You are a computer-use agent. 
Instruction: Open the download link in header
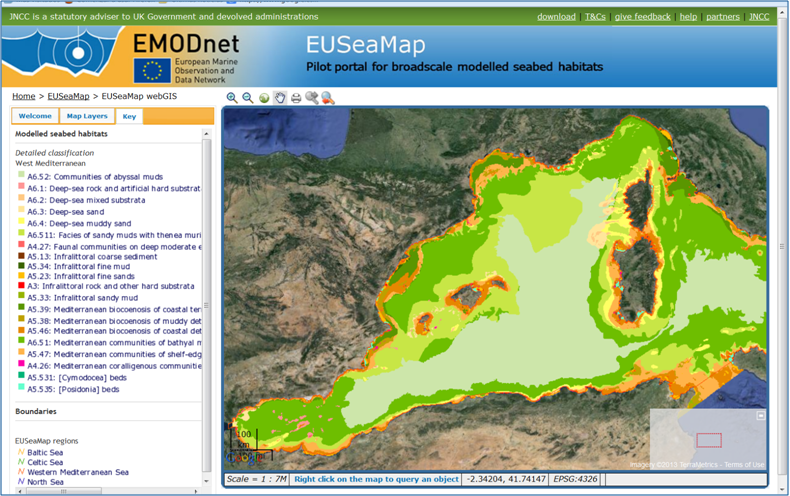click(556, 17)
